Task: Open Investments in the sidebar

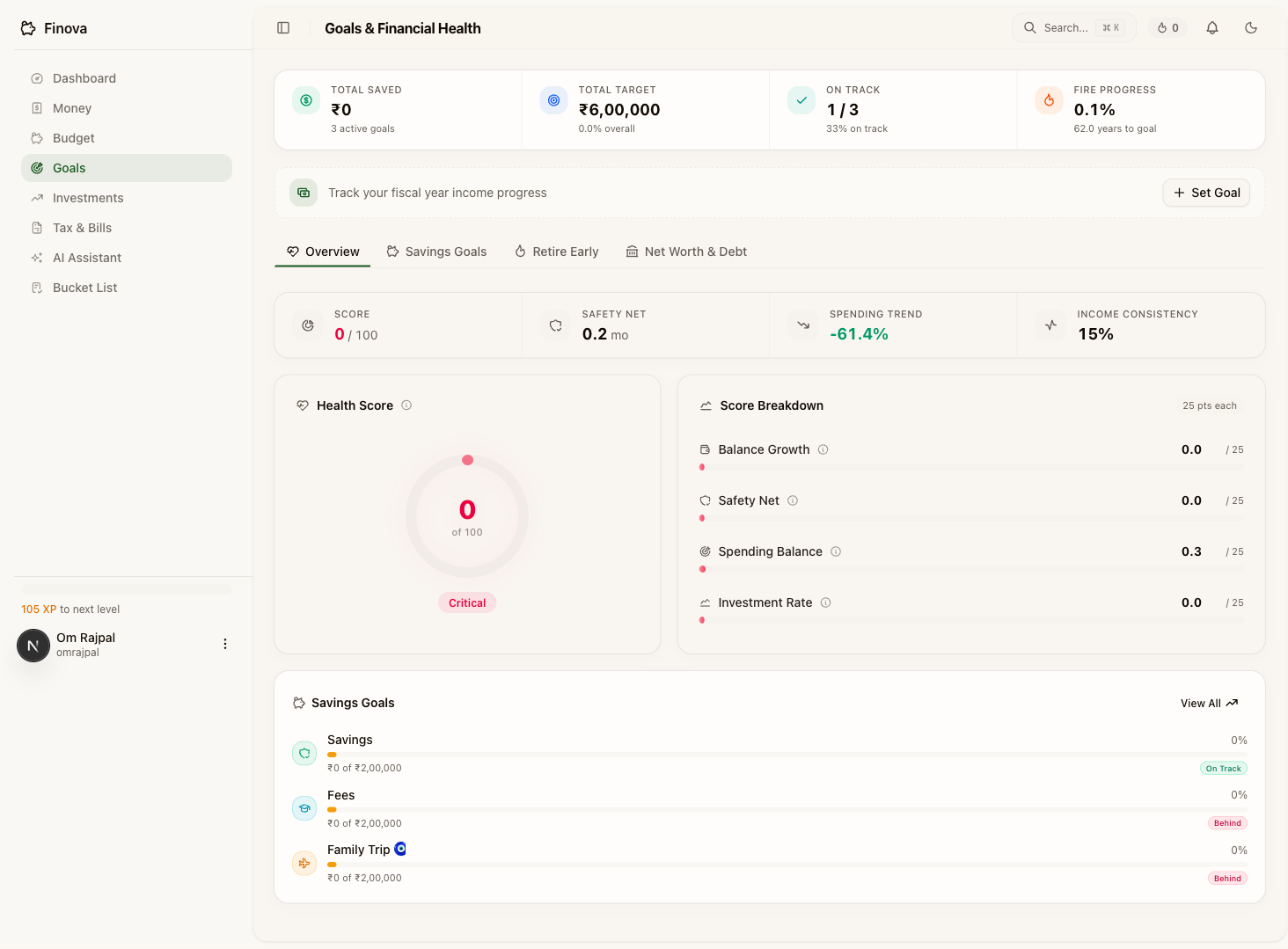Action: 88,198
